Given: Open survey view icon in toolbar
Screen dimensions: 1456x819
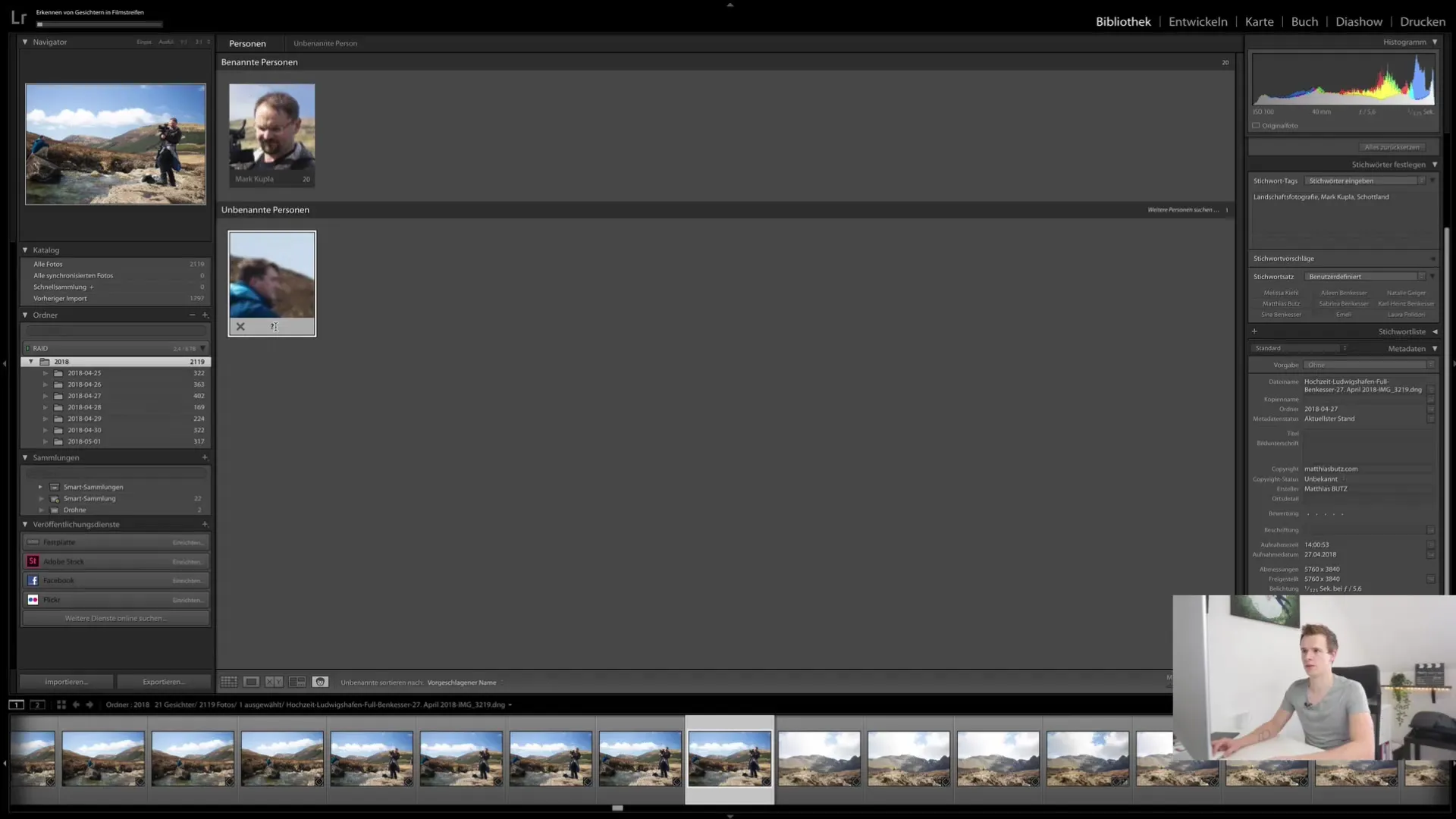Looking at the screenshot, I should [x=297, y=682].
